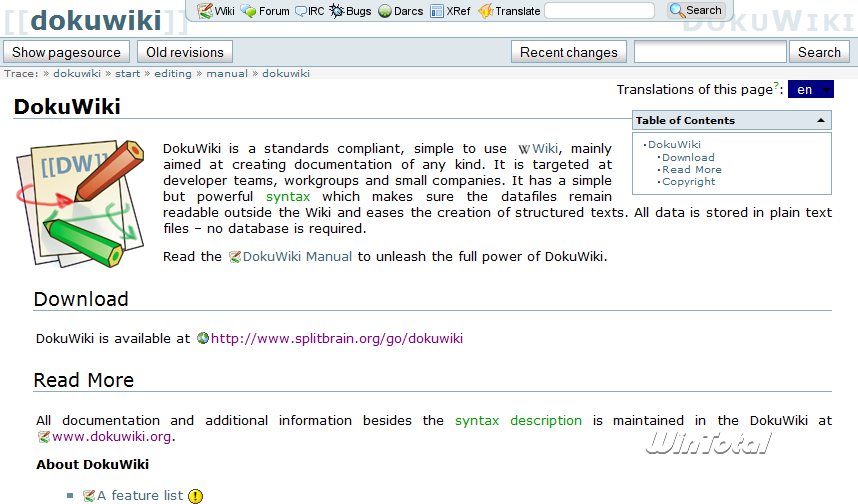Open the splitbrain.org dokuwiki download URL
Screen dimensions: 858x504
click(x=331, y=339)
